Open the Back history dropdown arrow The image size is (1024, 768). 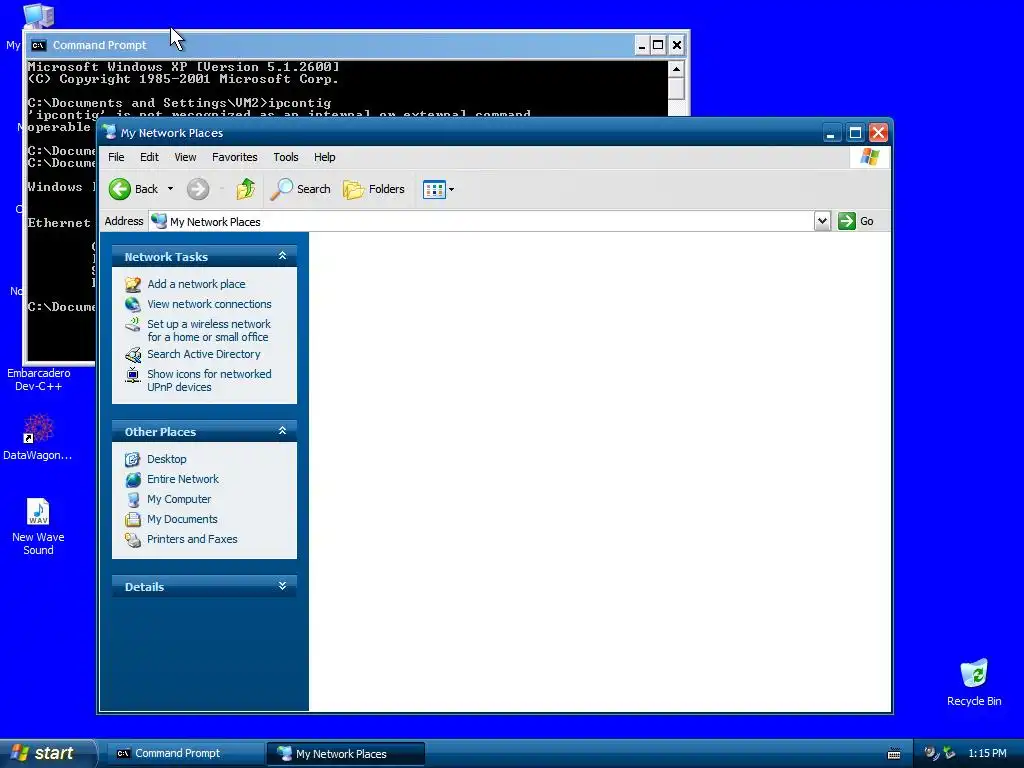pos(170,189)
